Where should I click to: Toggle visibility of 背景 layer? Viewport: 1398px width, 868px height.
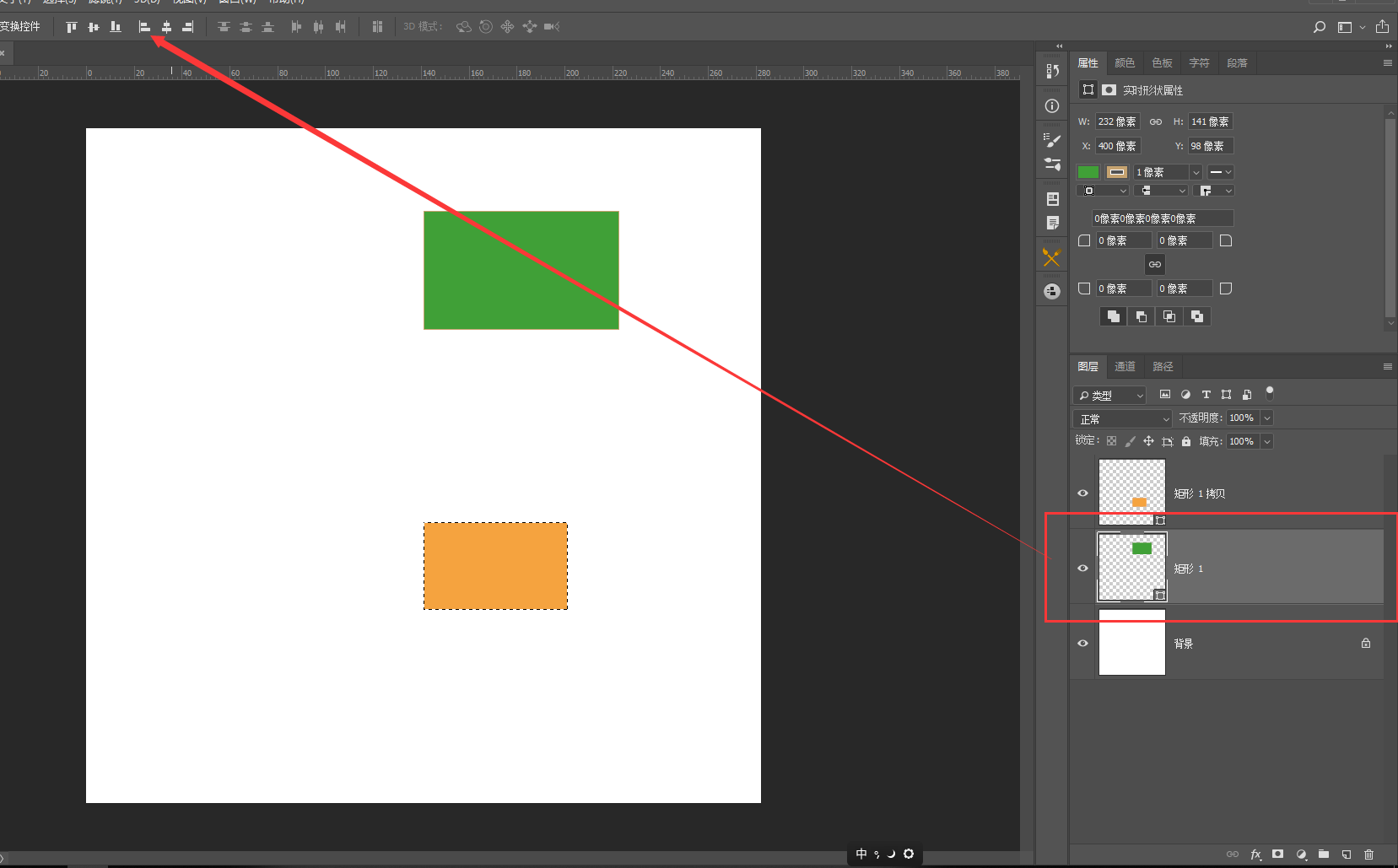click(1083, 644)
